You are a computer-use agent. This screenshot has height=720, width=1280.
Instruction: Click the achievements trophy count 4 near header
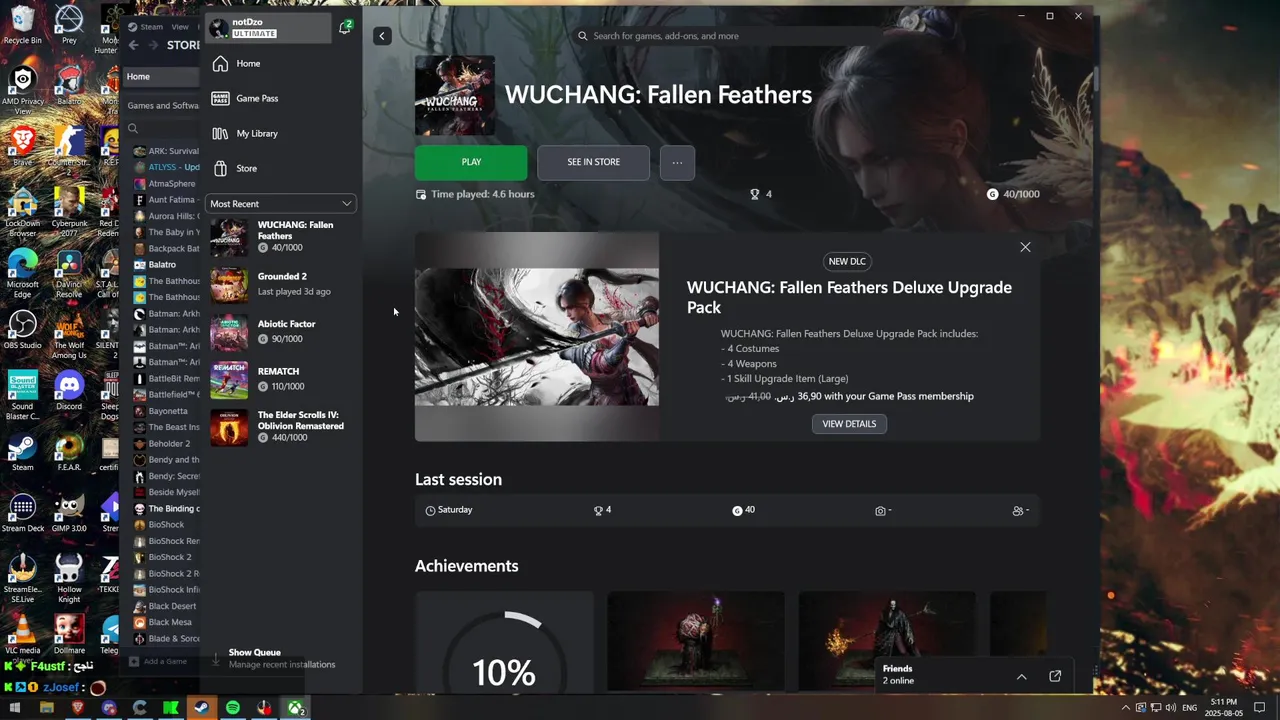(x=761, y=194)
